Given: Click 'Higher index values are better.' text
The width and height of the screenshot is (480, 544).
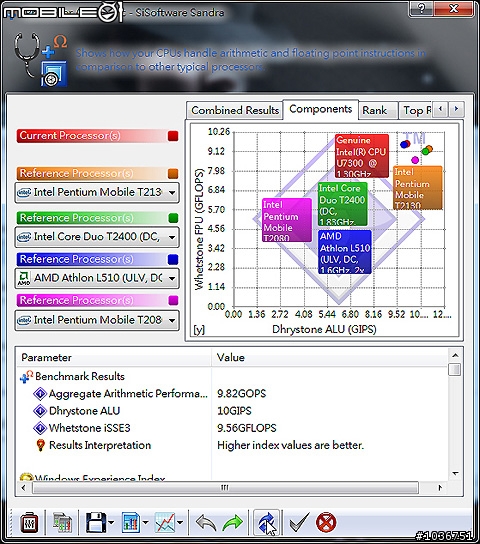Looking at the screenshot, I should tap(291, 445).
